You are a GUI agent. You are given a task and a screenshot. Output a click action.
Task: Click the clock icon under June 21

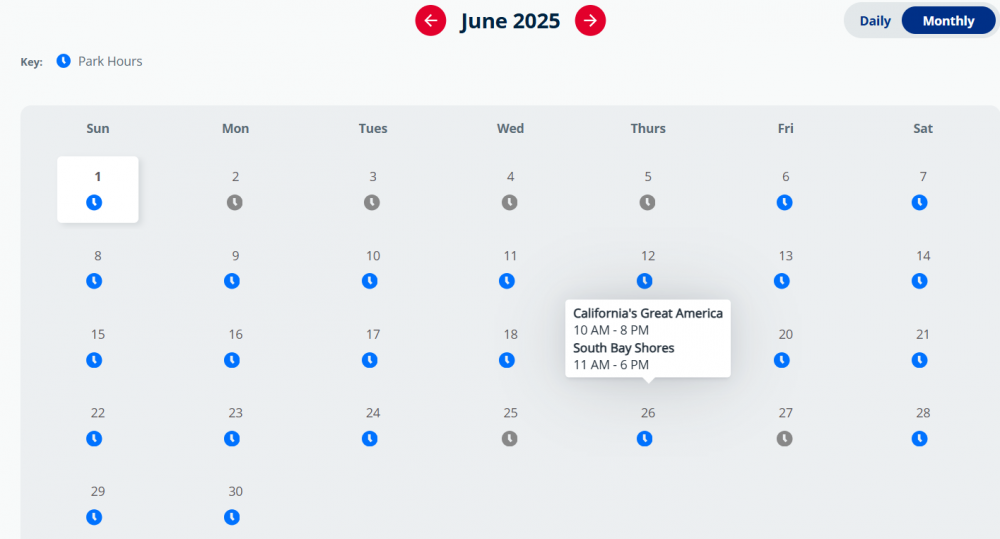919,359
